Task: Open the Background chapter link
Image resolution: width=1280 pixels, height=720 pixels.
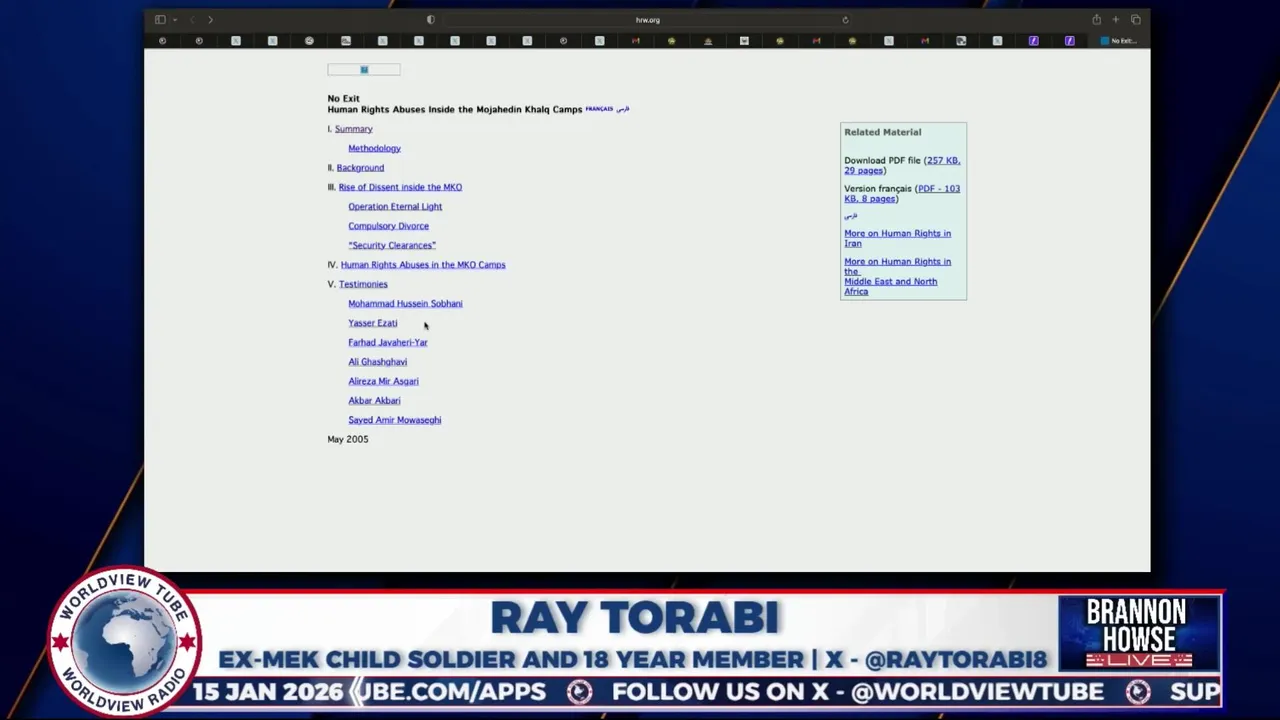Action: pyautogui.click(x=360, y=168)
